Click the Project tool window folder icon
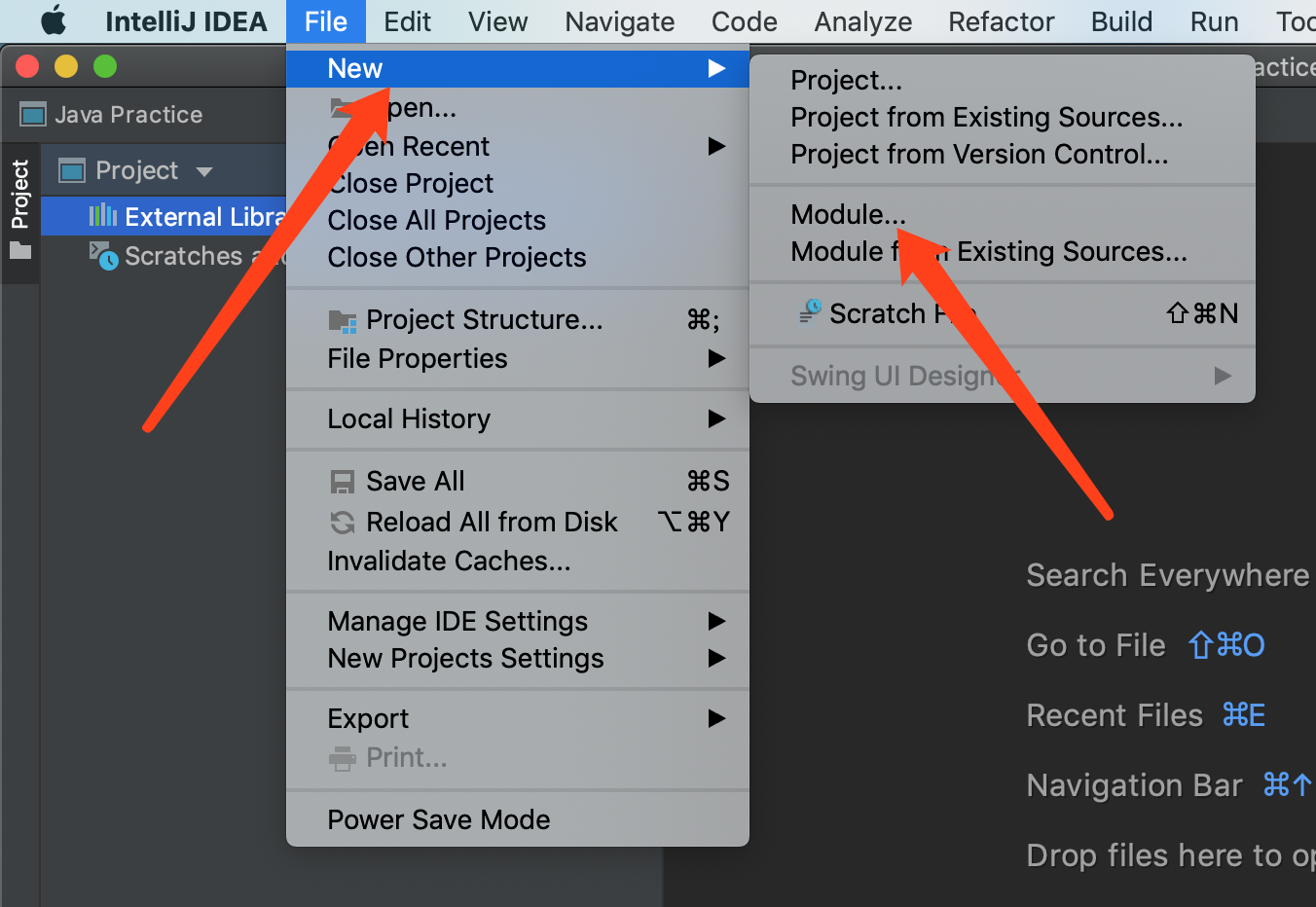Screen dimensions: 1316x907 tap(20, 251)
